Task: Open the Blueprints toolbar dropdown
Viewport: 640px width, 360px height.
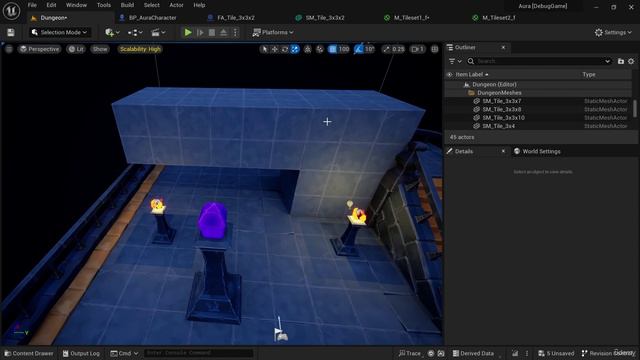Action: coord(135,32)
